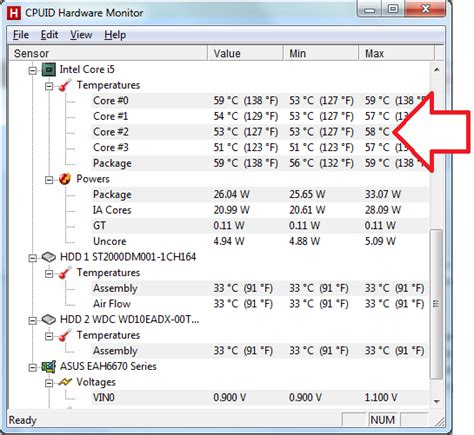Screen dimensions: 474x435
Task: Open the Help menu
Action: (x=115, y=35)
